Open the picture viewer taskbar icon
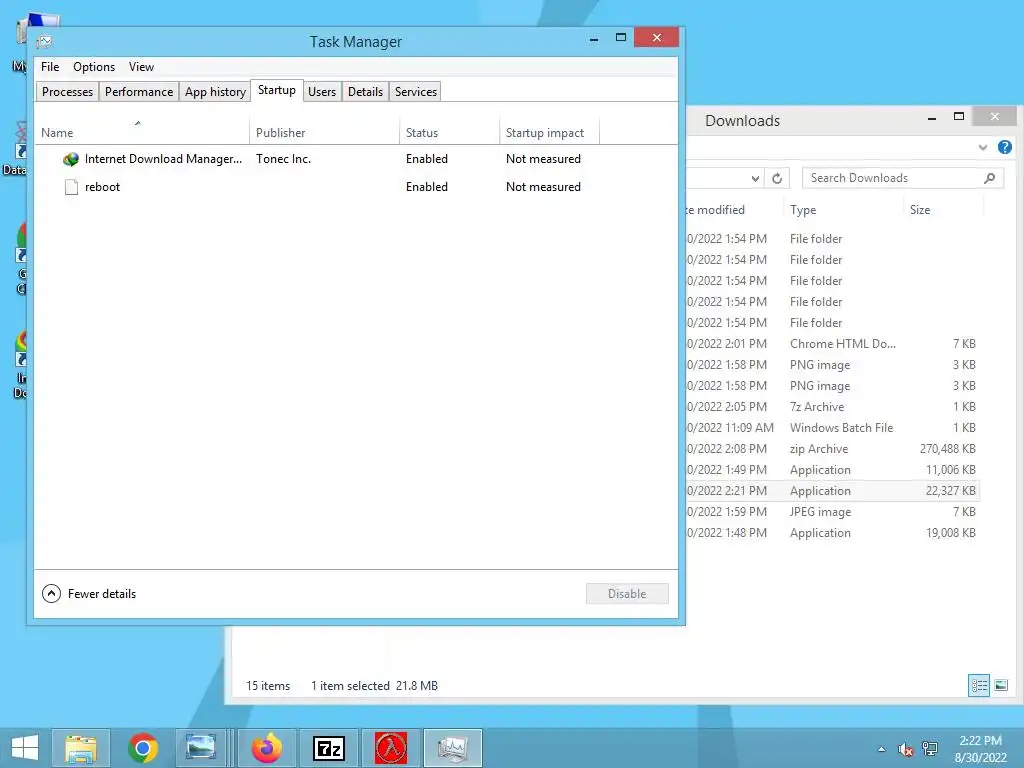1024x768 pixels. coord(200,748)
